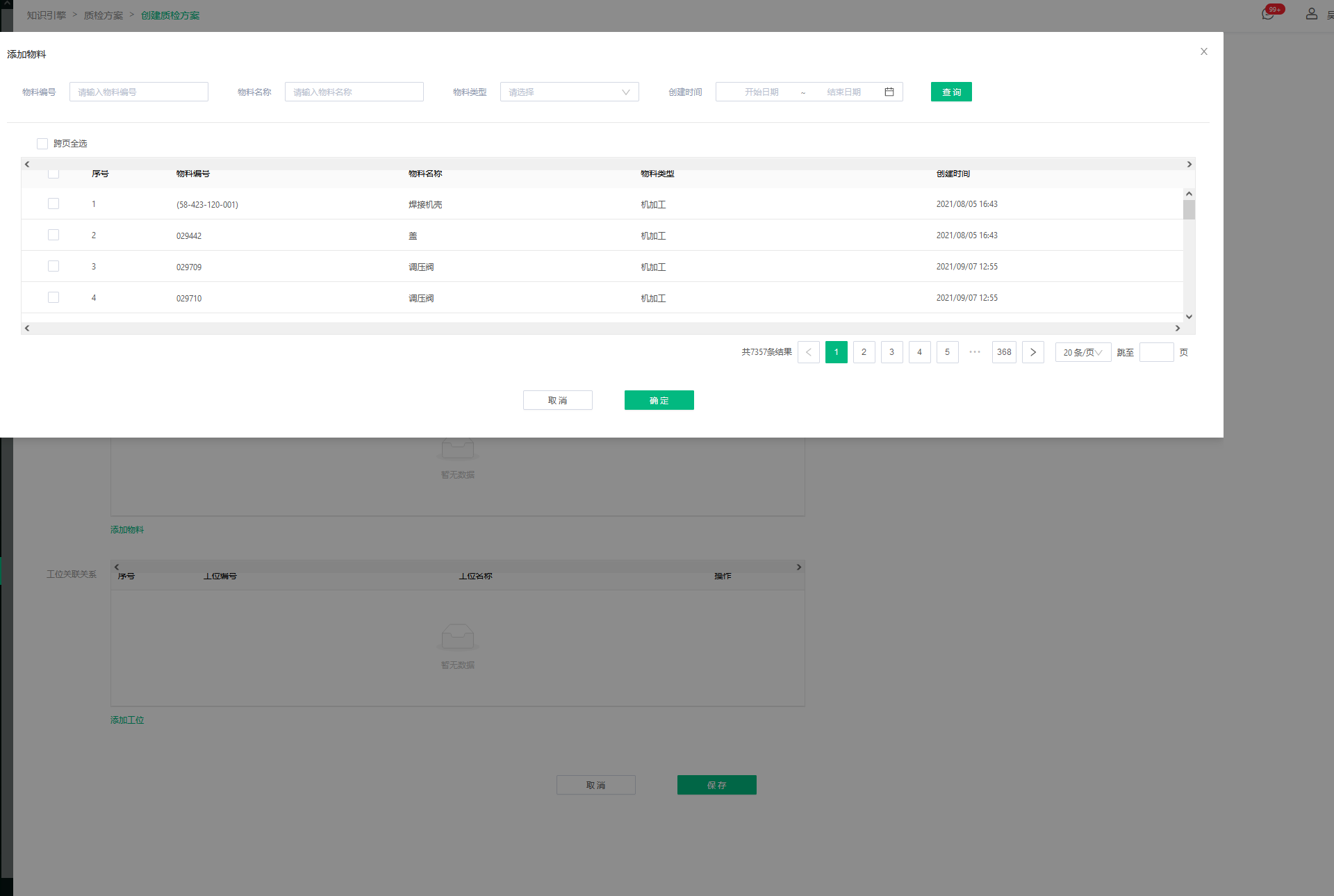Go to page 5 in pagination
Screen dimensions: 1334x896
(x=948, y=352)
